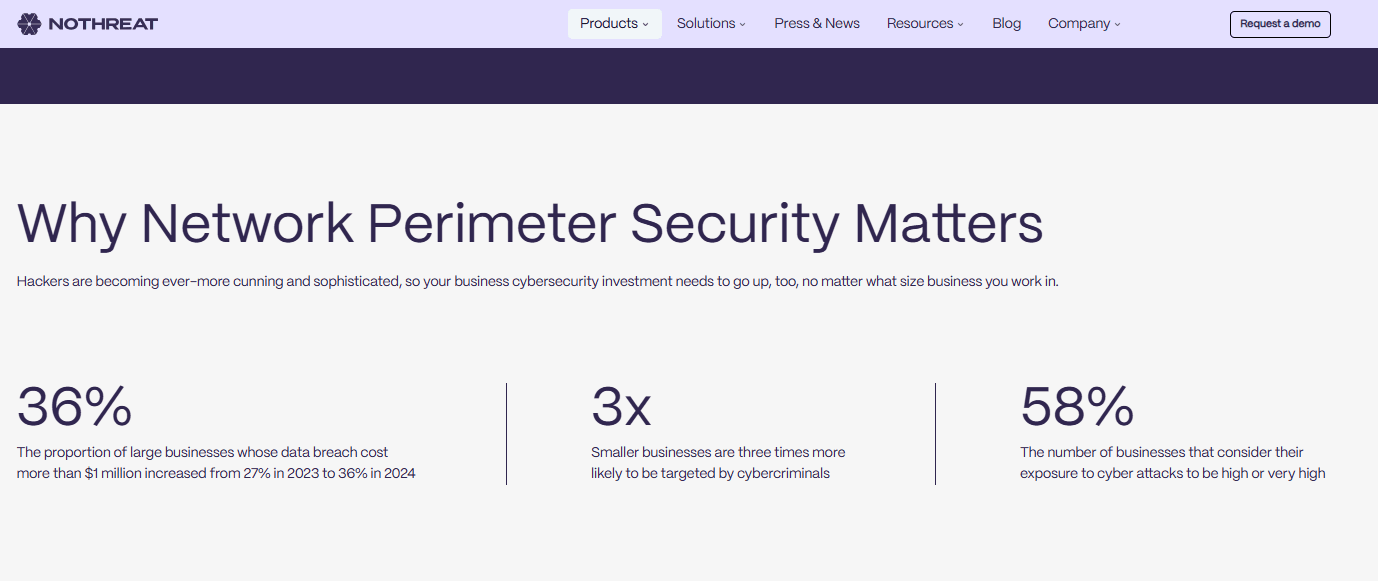Viewport: 1378px width, 588px height.
Task: Open the Solutions menu
Action: tap(705, 24)
